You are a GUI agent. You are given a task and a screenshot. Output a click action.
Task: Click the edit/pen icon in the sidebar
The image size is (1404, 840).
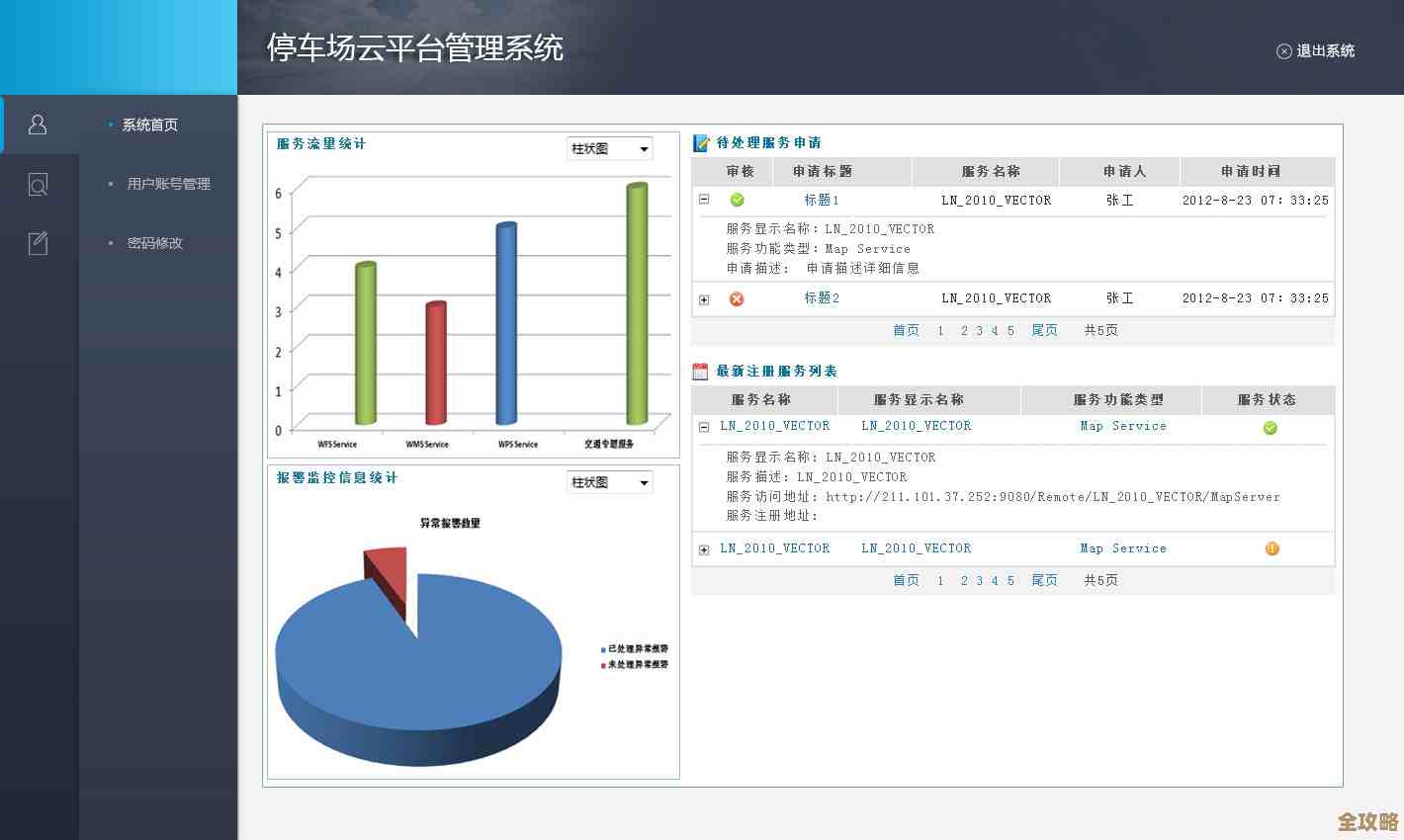coord(38,243)
